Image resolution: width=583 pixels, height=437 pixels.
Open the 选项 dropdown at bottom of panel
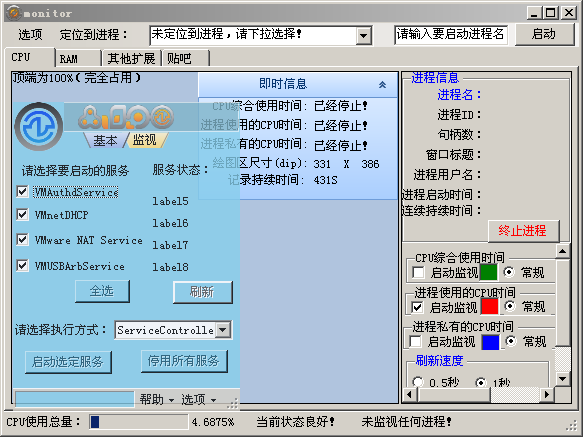(199, 399)
